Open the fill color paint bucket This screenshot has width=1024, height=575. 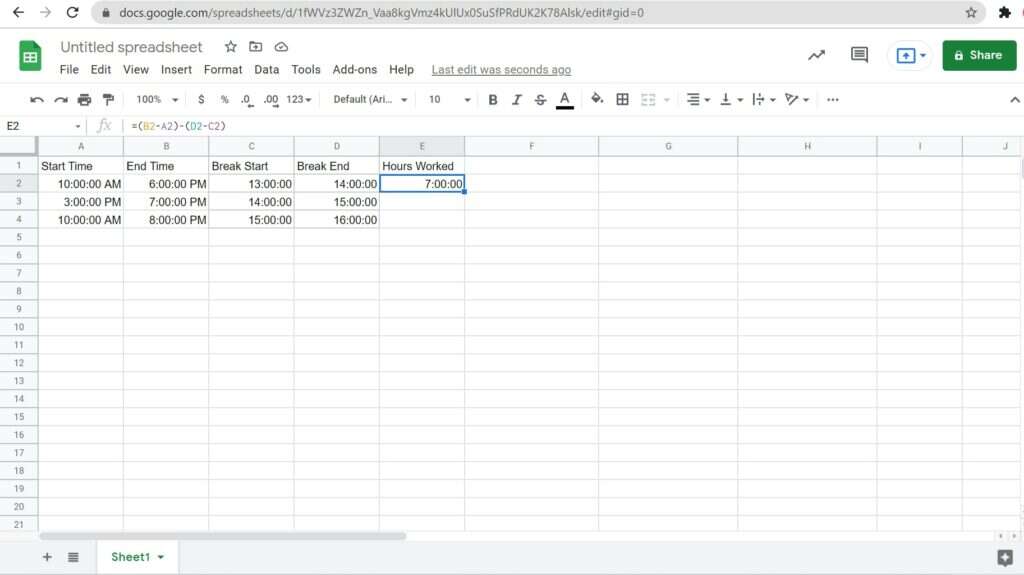(x=597, y=100)
